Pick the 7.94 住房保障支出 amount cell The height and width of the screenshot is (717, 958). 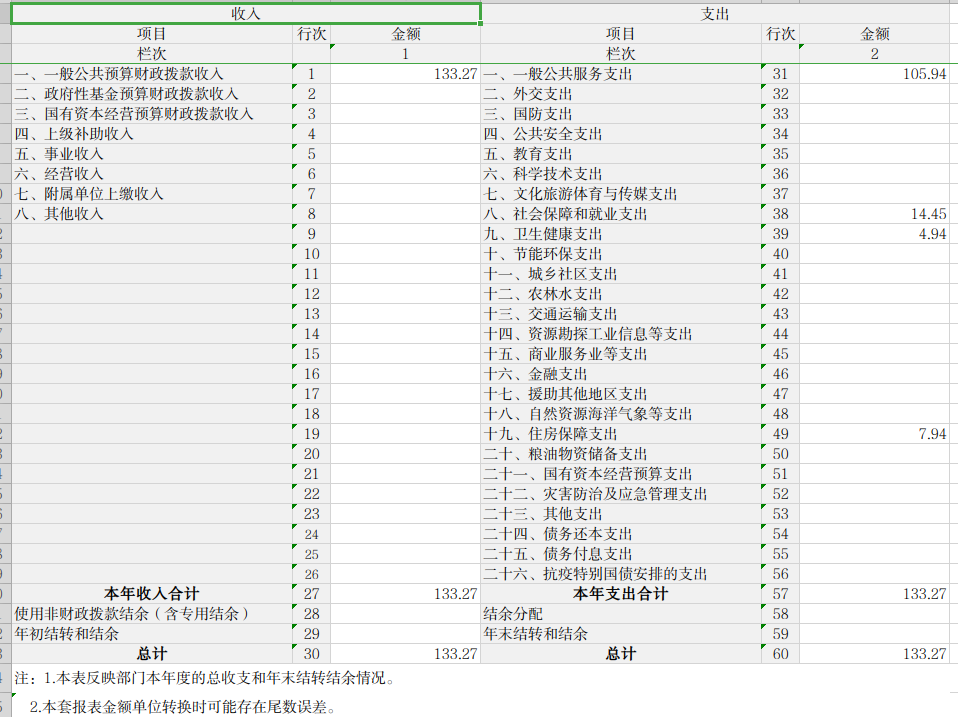[874, 434]
